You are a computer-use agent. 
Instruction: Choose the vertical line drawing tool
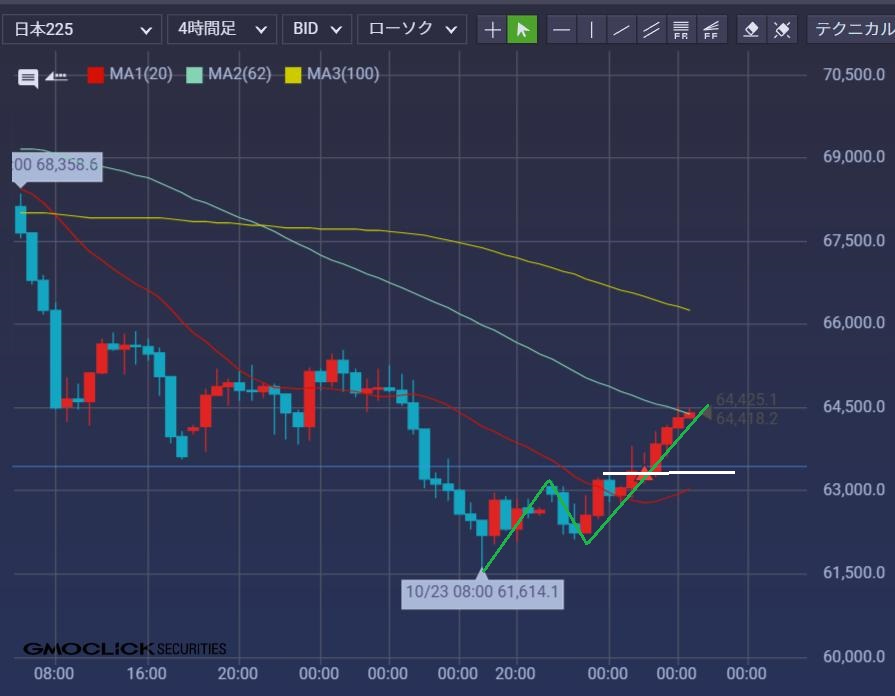click(591, 29)
